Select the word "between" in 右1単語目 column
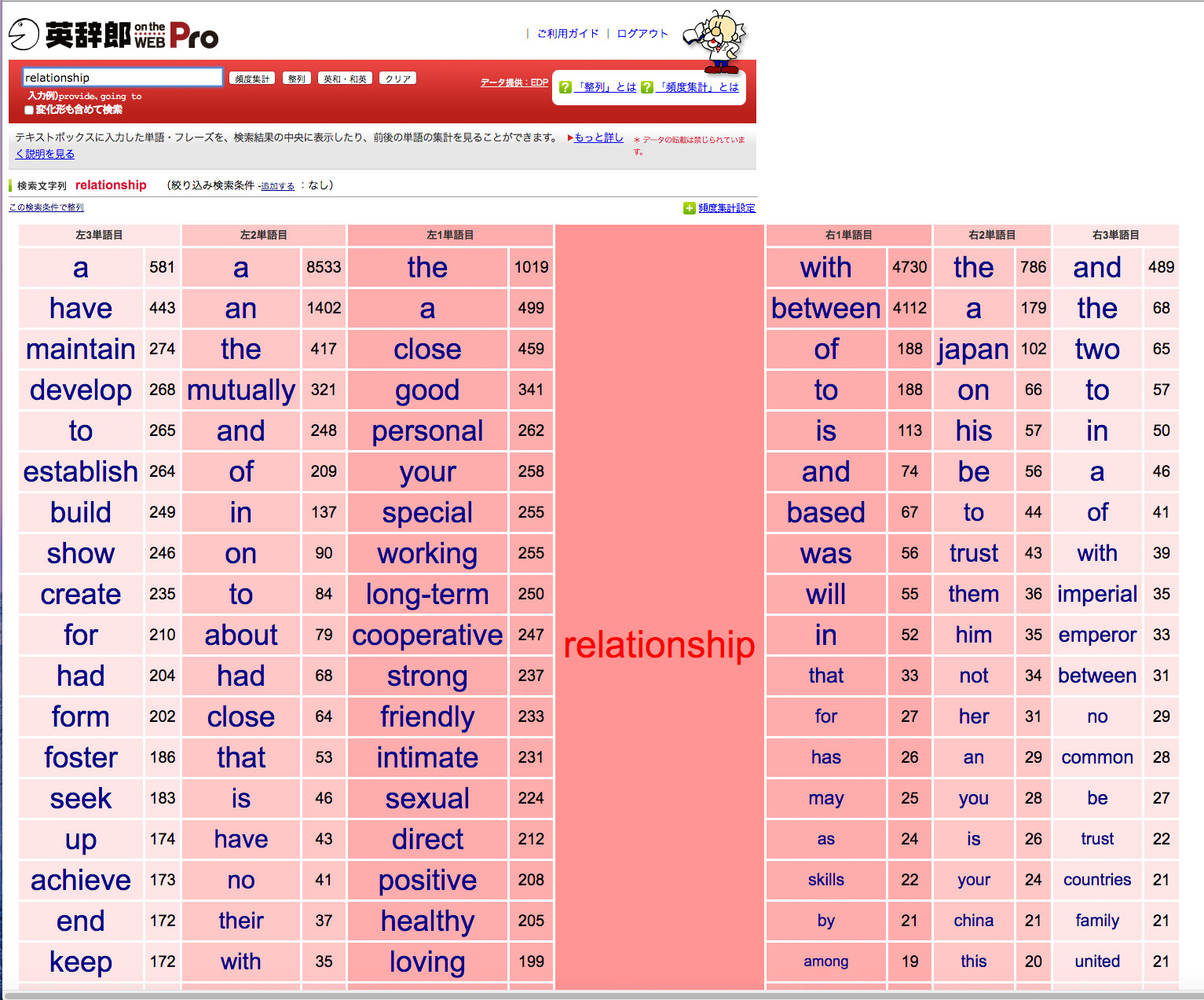 (x=825, y=309)
